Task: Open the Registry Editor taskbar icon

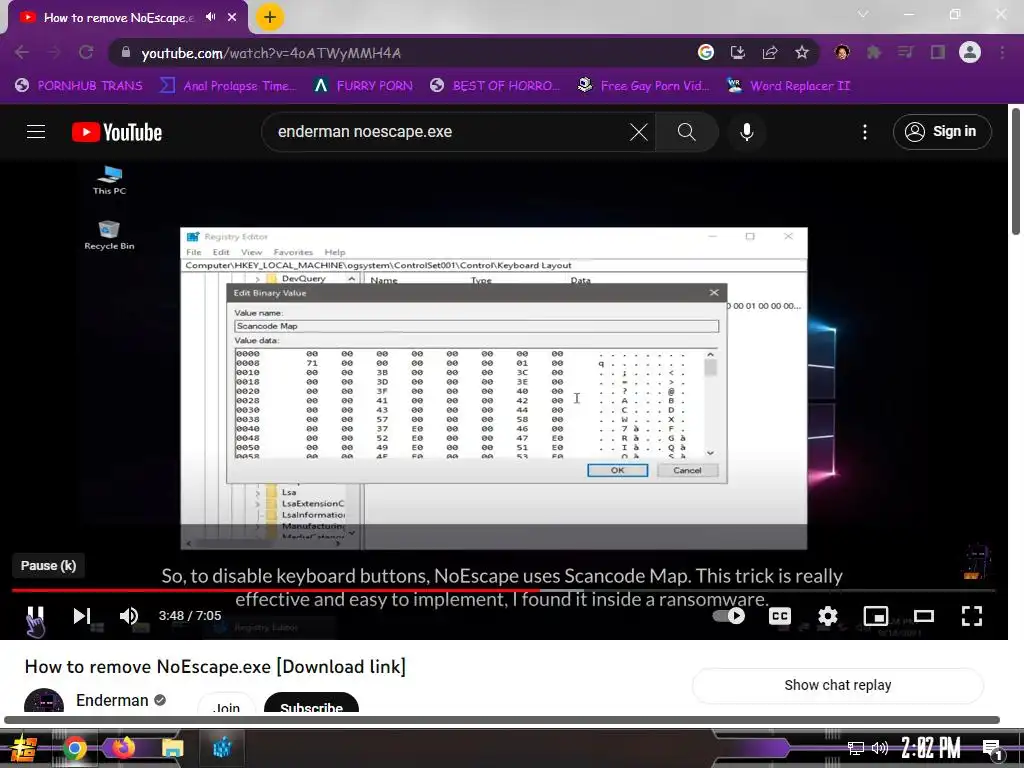Action: 222,748
